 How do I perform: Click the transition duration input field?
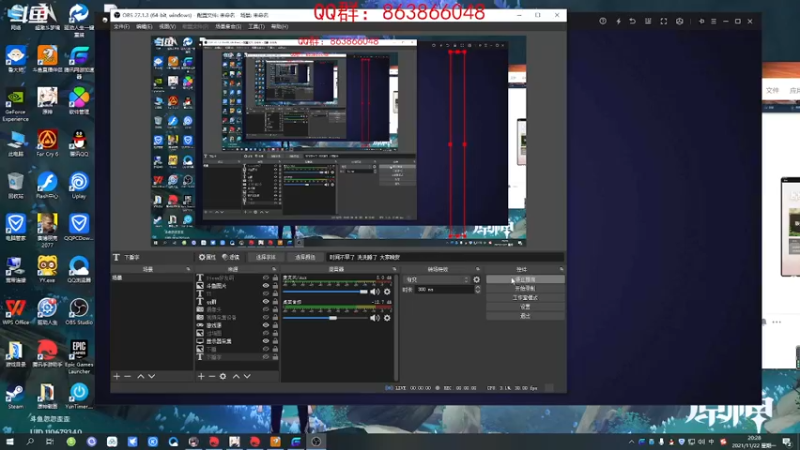click(444, 289)
